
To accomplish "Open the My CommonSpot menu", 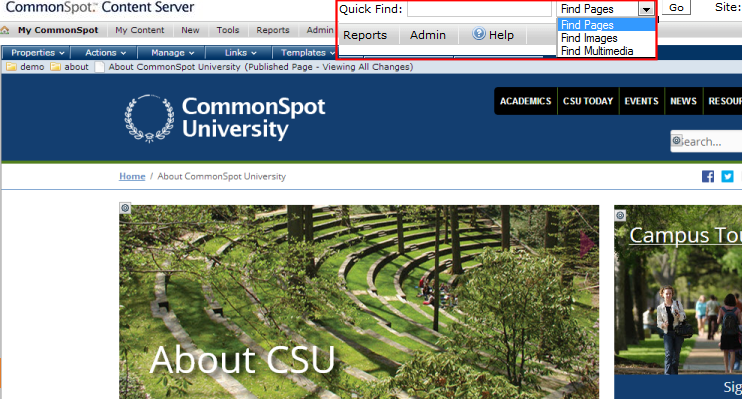I will tap(58, 30).
